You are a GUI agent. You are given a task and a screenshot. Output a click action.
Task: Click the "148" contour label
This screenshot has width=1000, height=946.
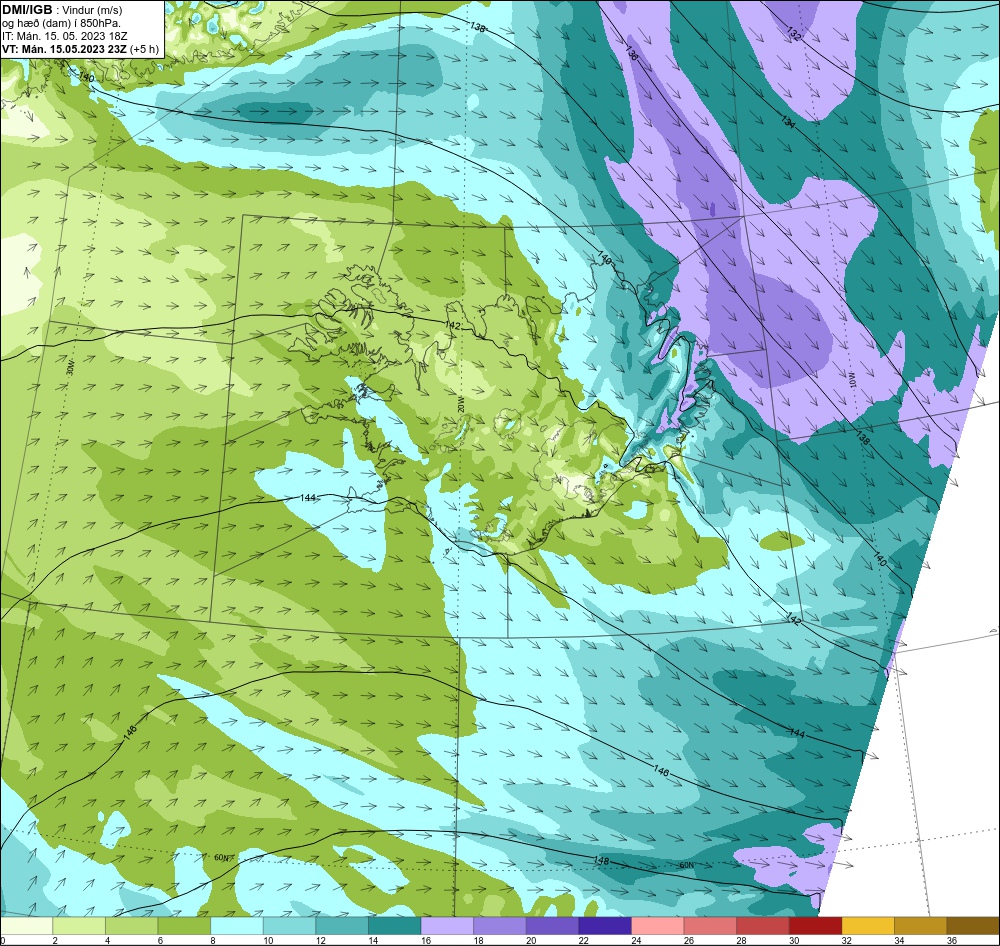pos(601,861)
